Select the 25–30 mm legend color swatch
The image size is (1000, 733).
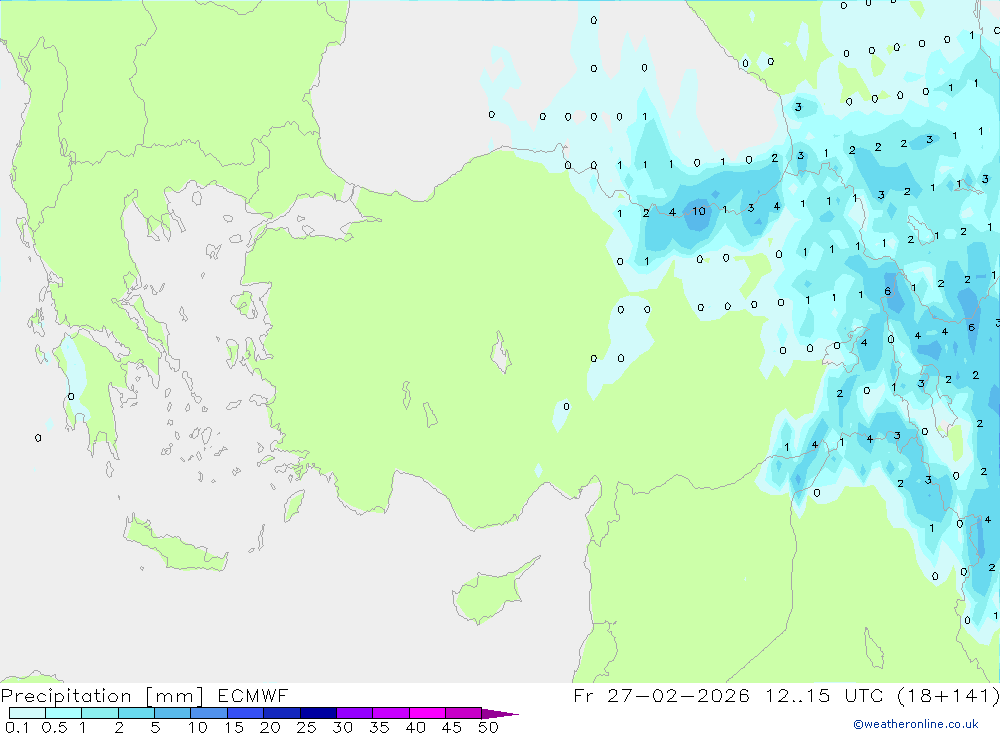(318, 713)
